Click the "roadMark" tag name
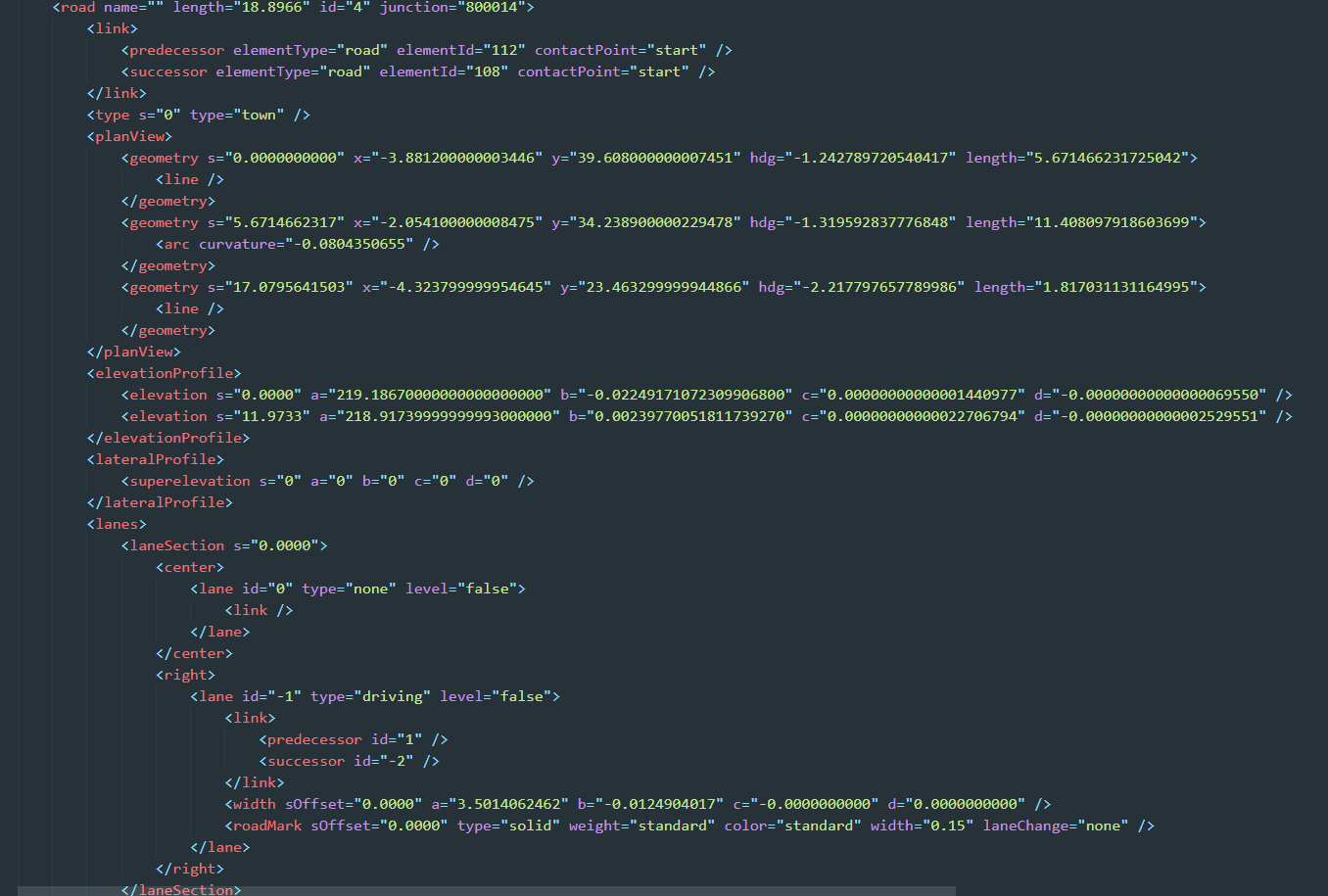 coord(267,825)
